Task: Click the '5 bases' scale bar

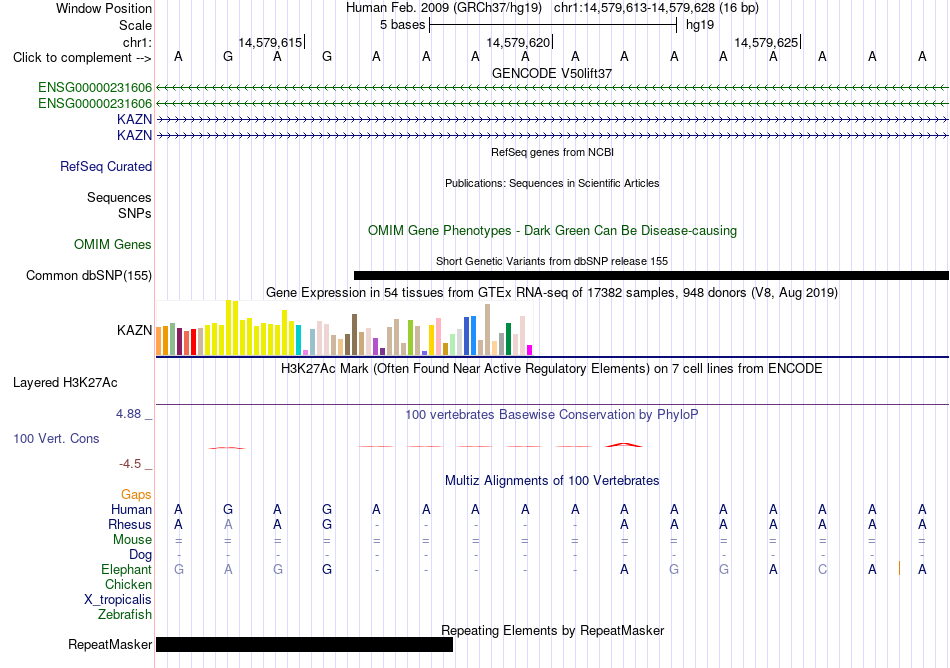Action: point(553,25)
